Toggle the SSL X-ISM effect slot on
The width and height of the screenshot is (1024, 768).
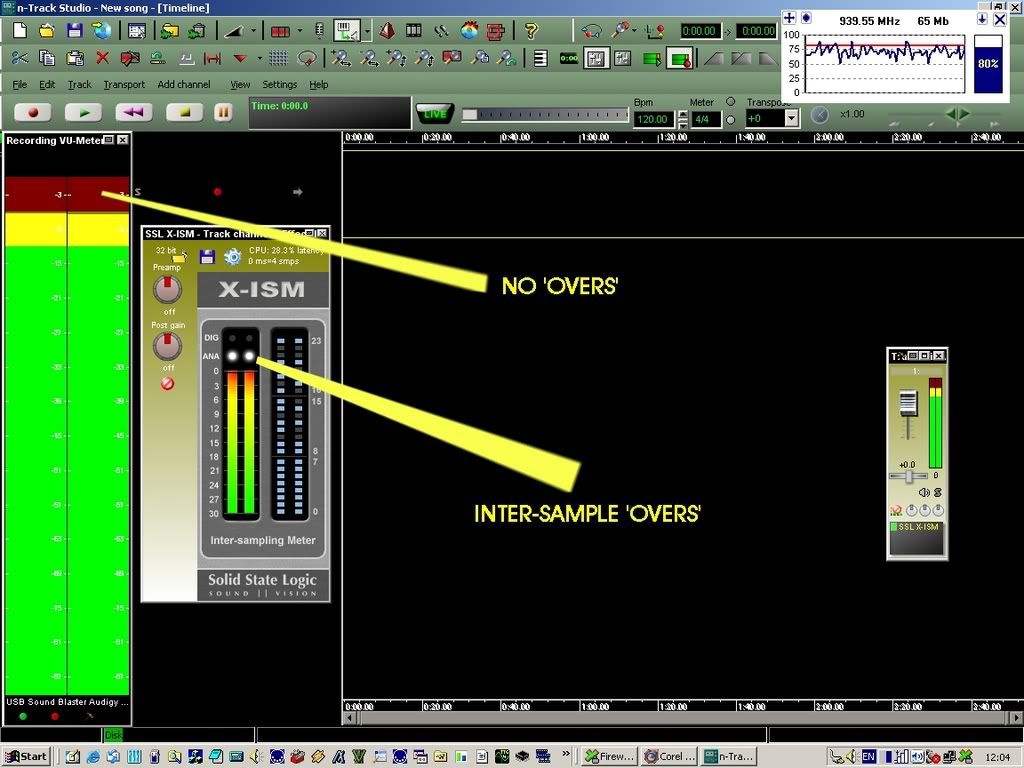click(x=894, y=527)
